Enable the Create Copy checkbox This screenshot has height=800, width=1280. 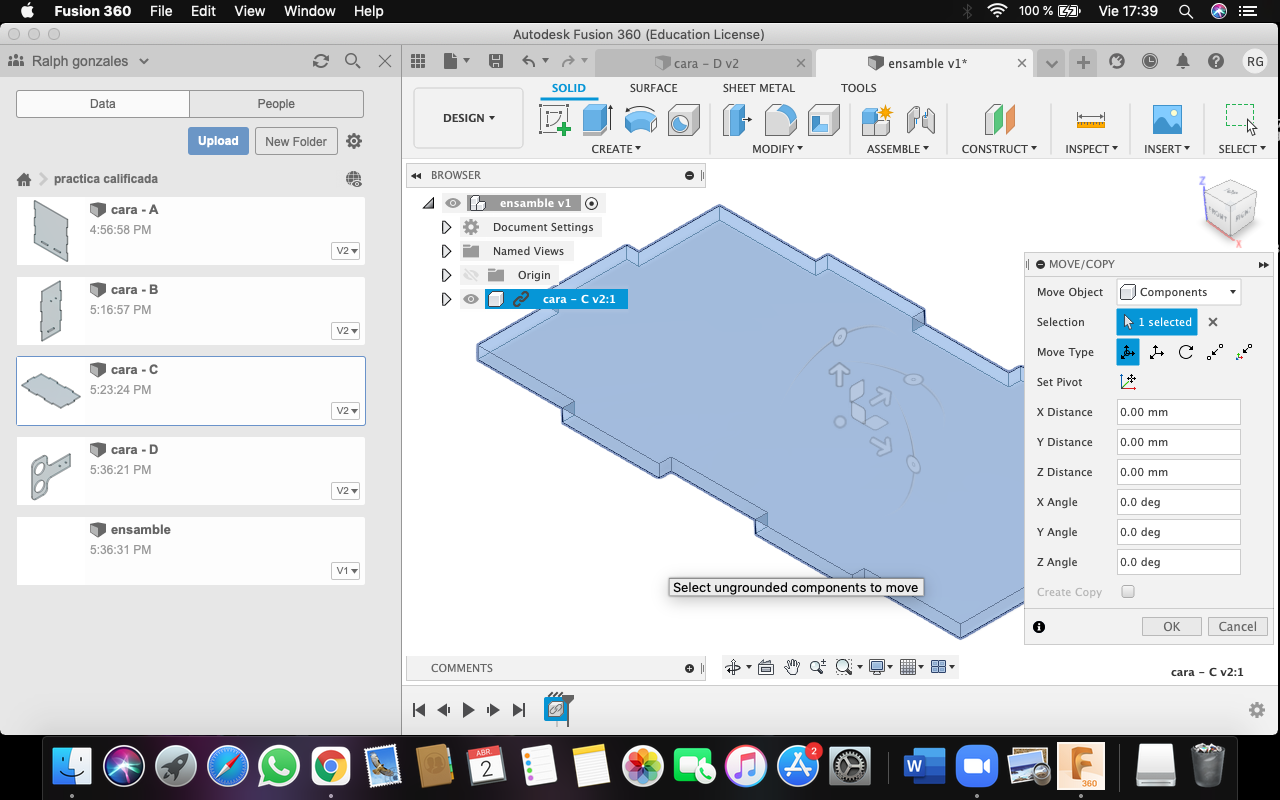[x=1128, y=592]
